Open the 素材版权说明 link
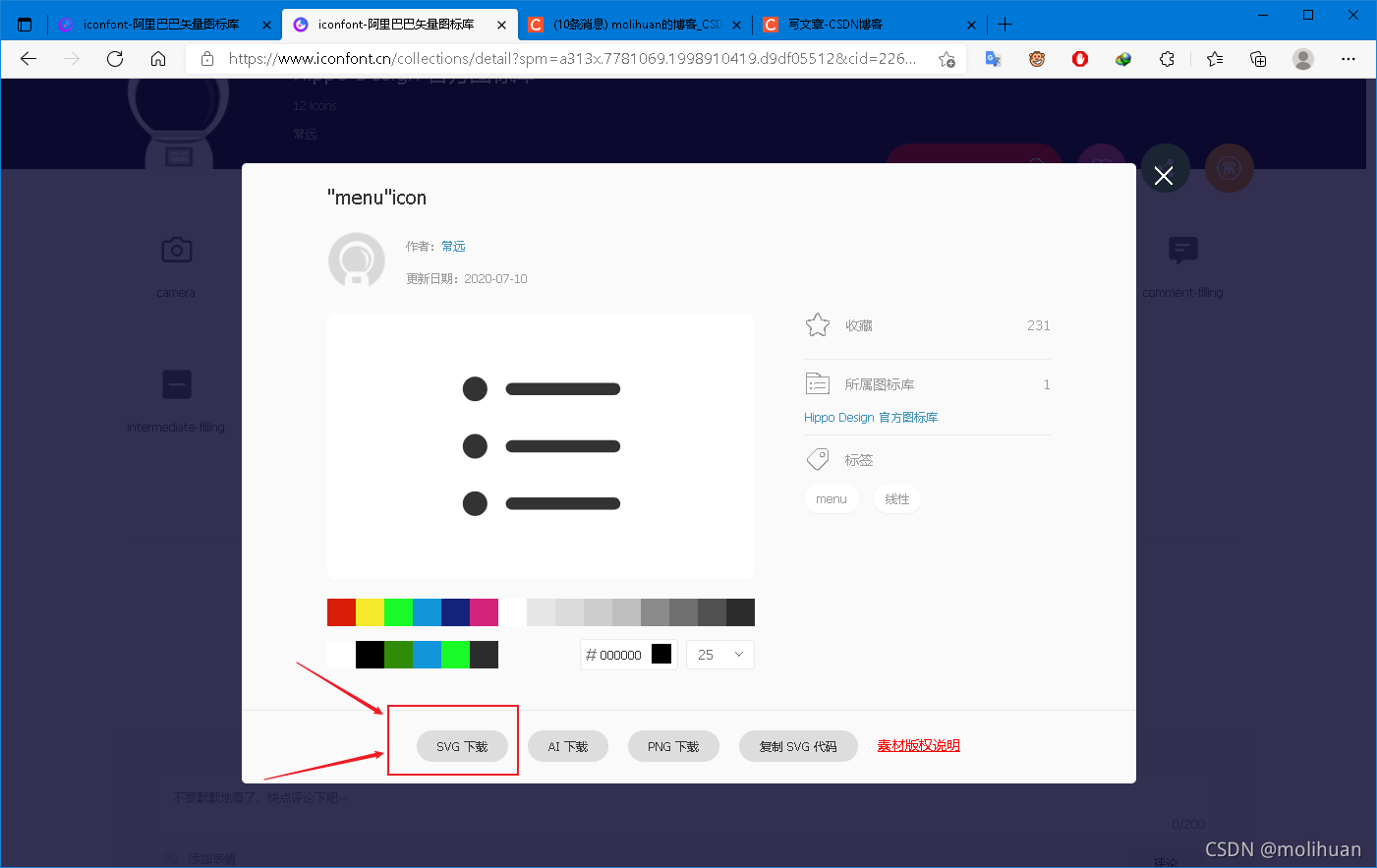The height and width of the screenshot is (868, 1377). point(918,746)
